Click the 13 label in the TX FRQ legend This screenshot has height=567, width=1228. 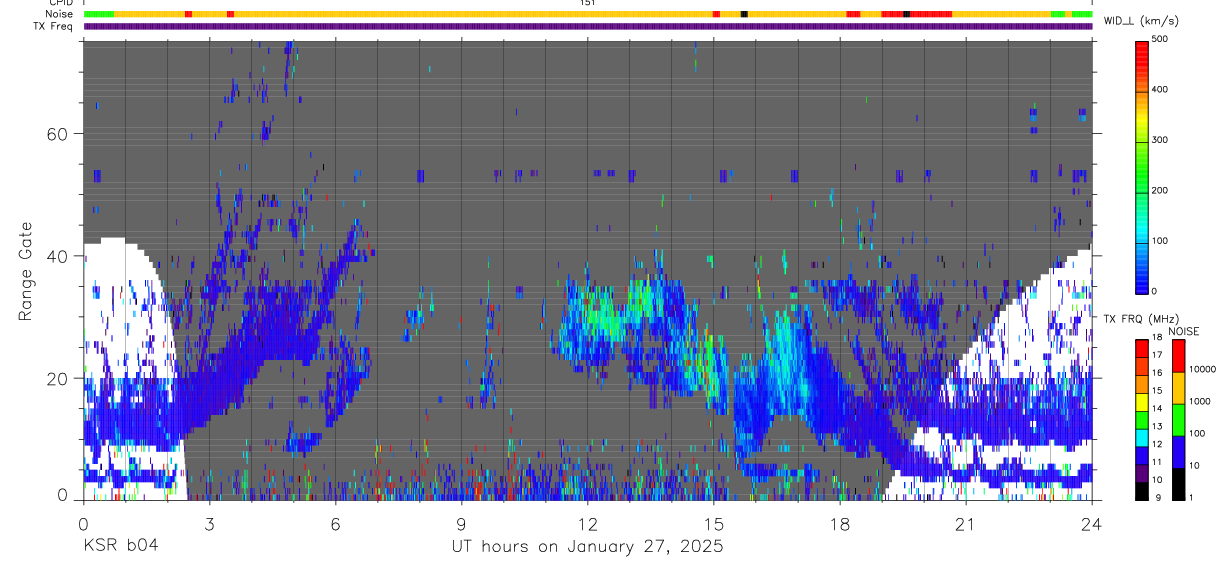pos(1156,426)
